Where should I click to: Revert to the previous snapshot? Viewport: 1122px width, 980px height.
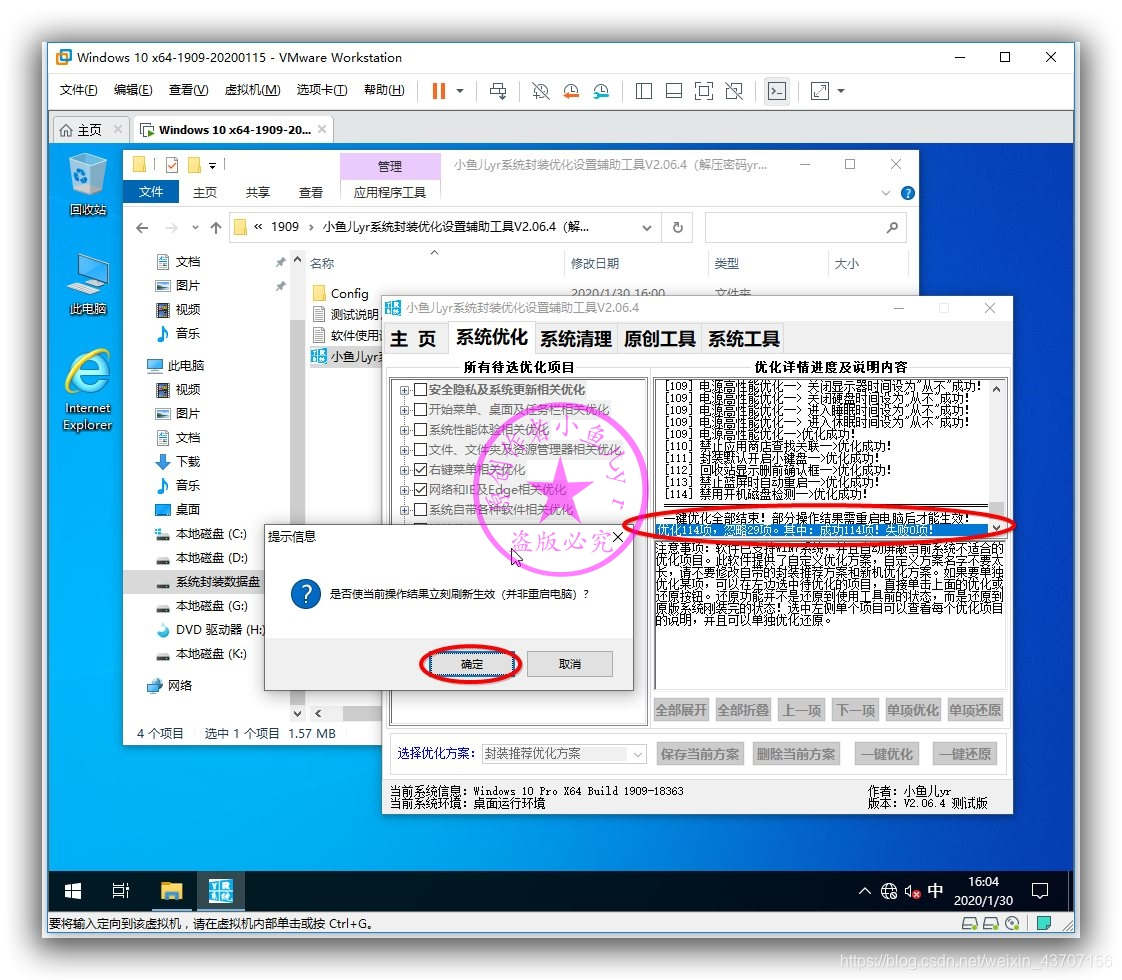(571, 91)
